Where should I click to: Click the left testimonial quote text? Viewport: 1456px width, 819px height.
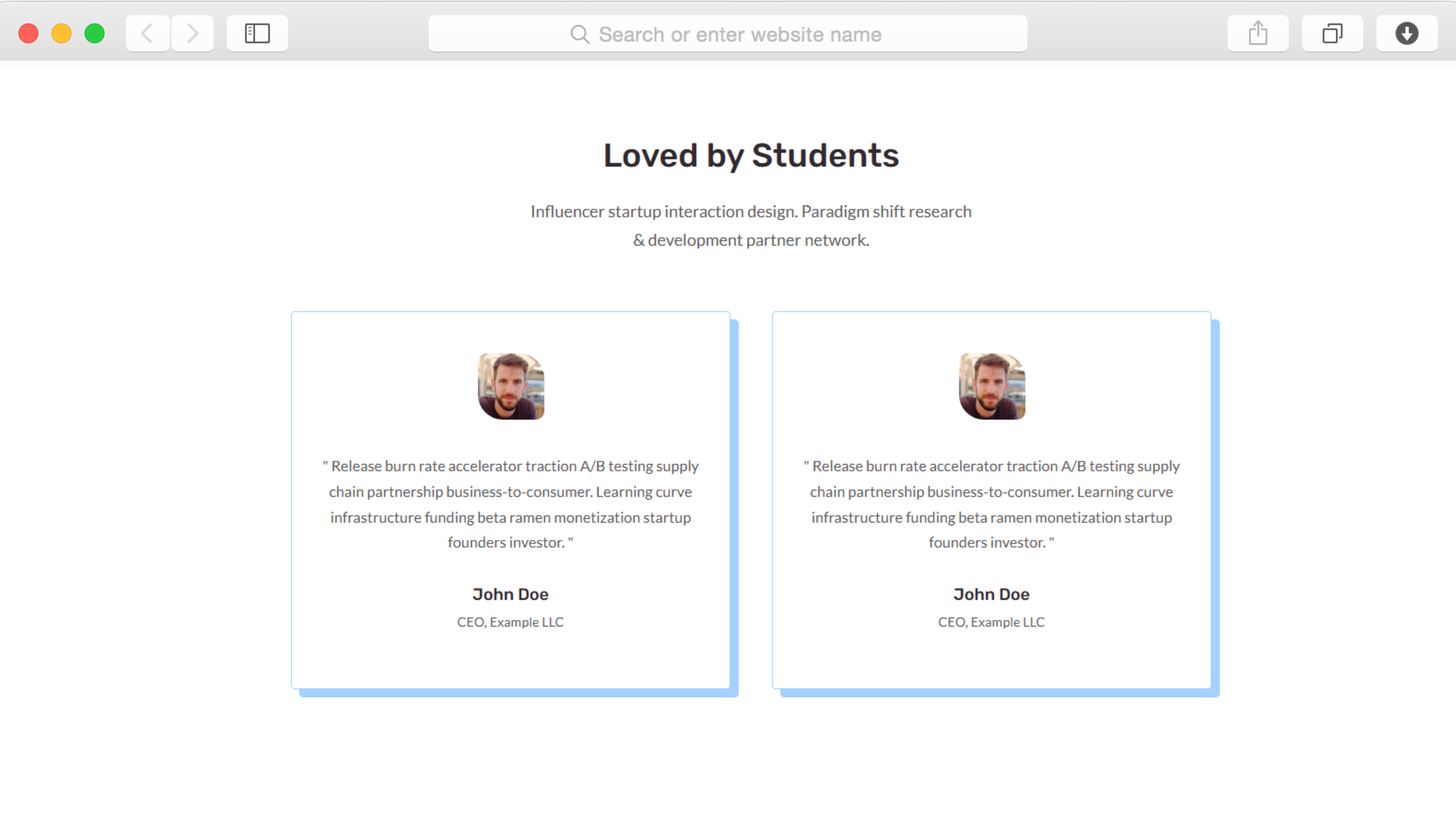(x=510, y=504)
